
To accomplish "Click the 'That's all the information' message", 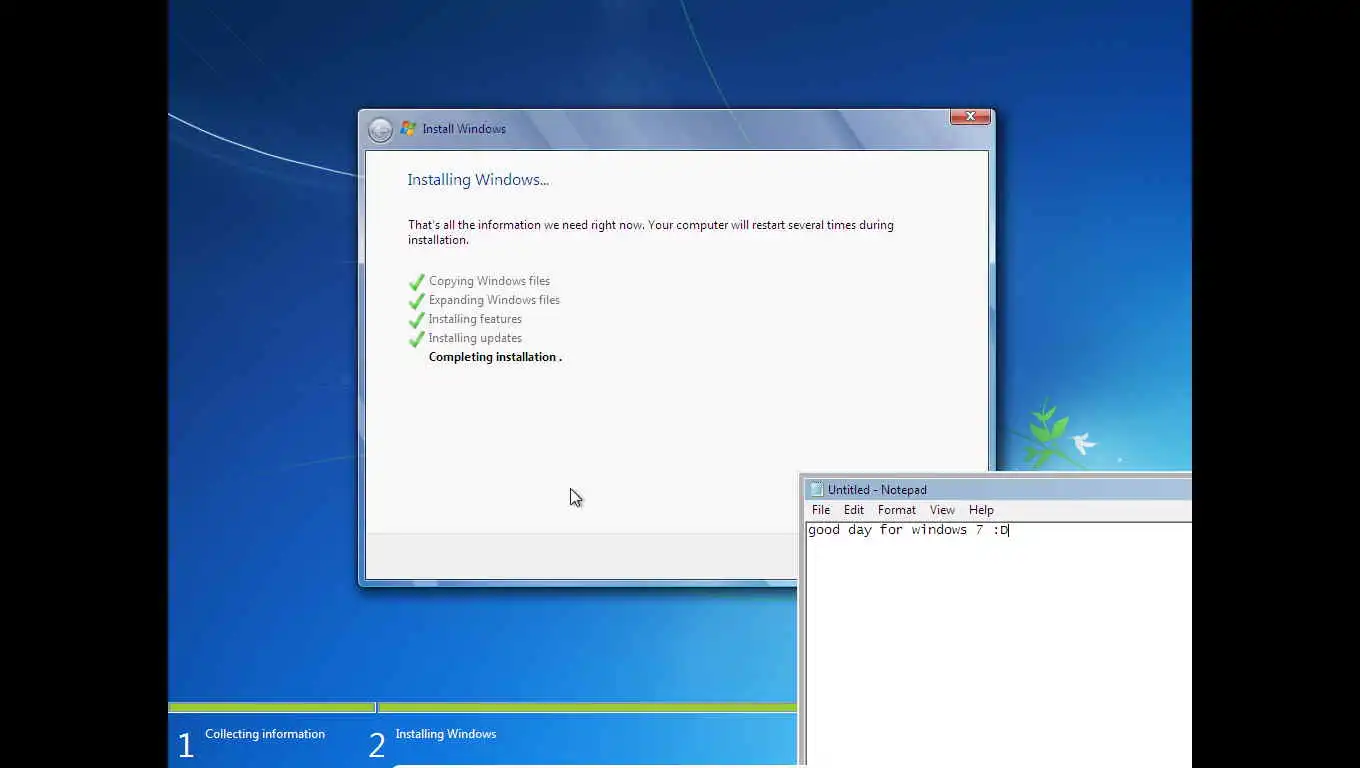I will coord(651,232).
